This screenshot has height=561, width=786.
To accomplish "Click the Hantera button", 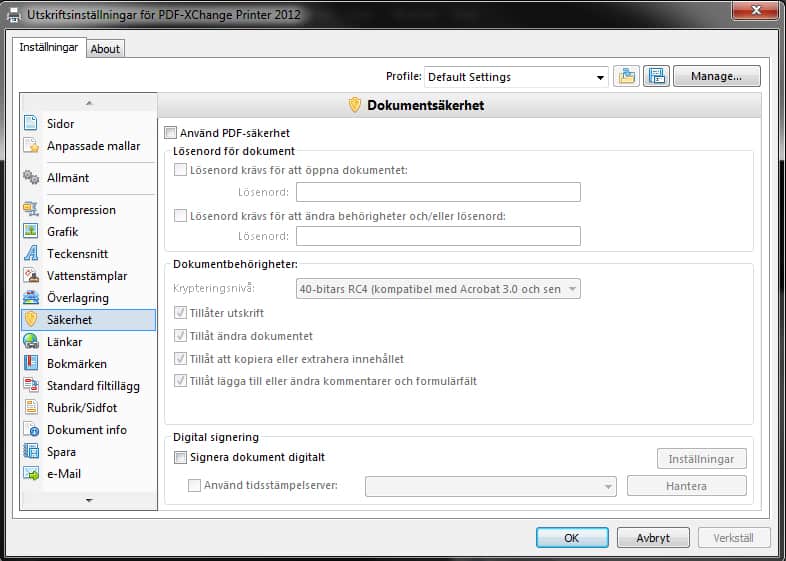I will (x=687, y=486).
